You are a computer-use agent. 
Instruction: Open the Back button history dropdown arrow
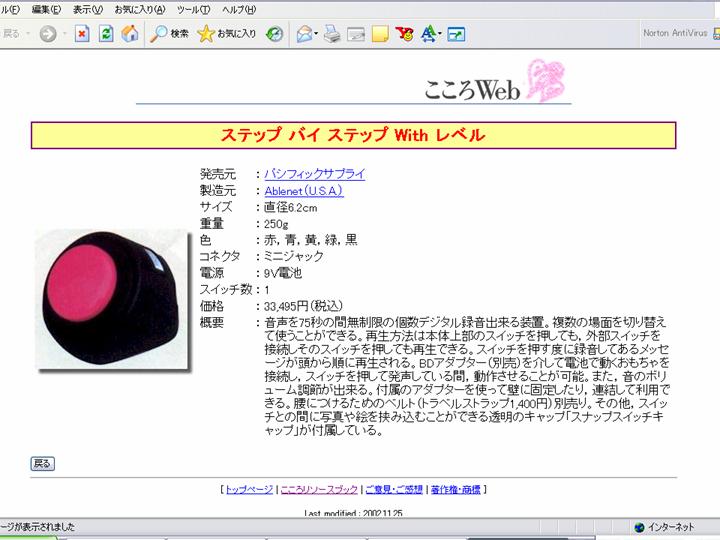coord(28,34)
